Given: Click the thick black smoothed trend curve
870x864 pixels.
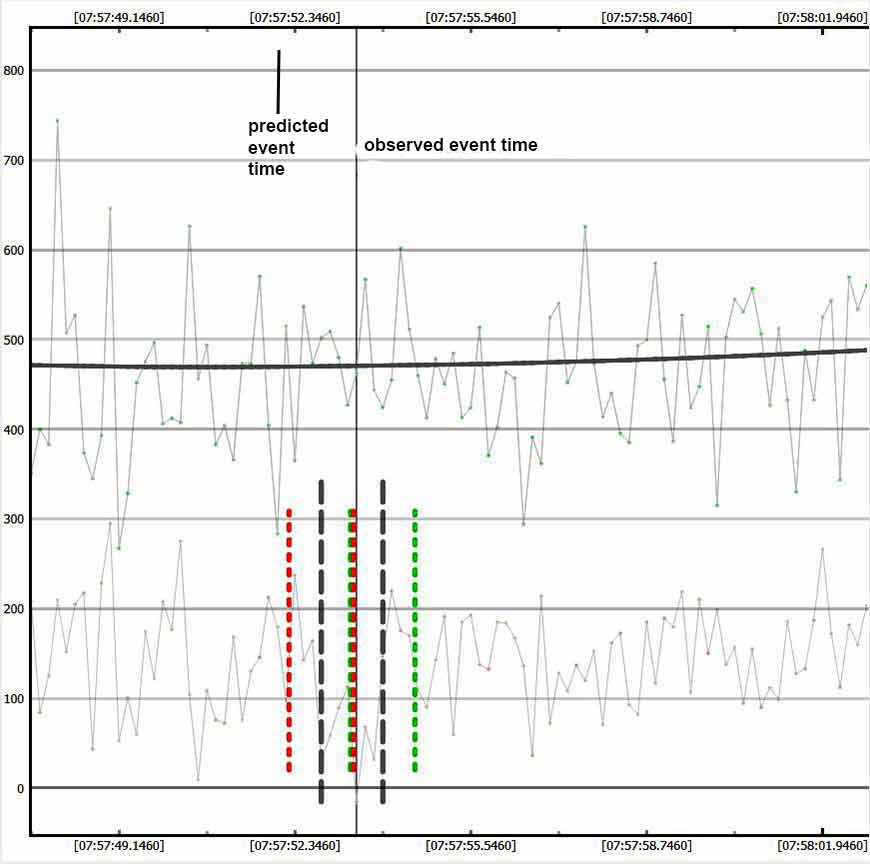Looking at the screenshot, I should (x=449, y=364).
